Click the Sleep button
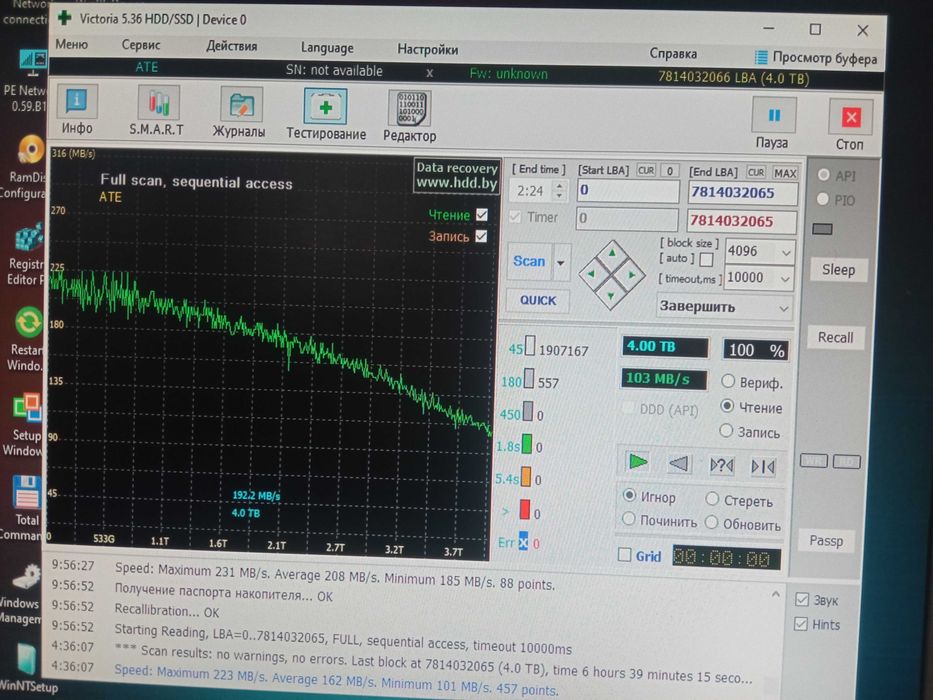Image resolution: width=933 pixels, height=700 pixels. pyautogui.click(x=838, y=270)
